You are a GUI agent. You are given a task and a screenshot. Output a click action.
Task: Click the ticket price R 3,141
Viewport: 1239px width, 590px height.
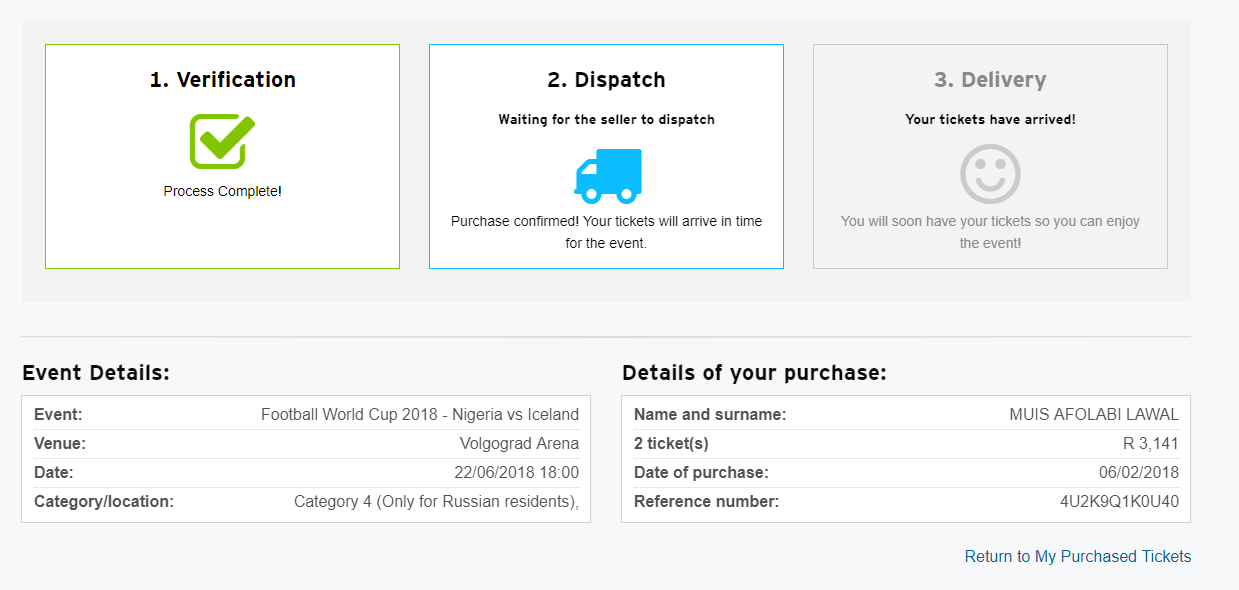1149,444
